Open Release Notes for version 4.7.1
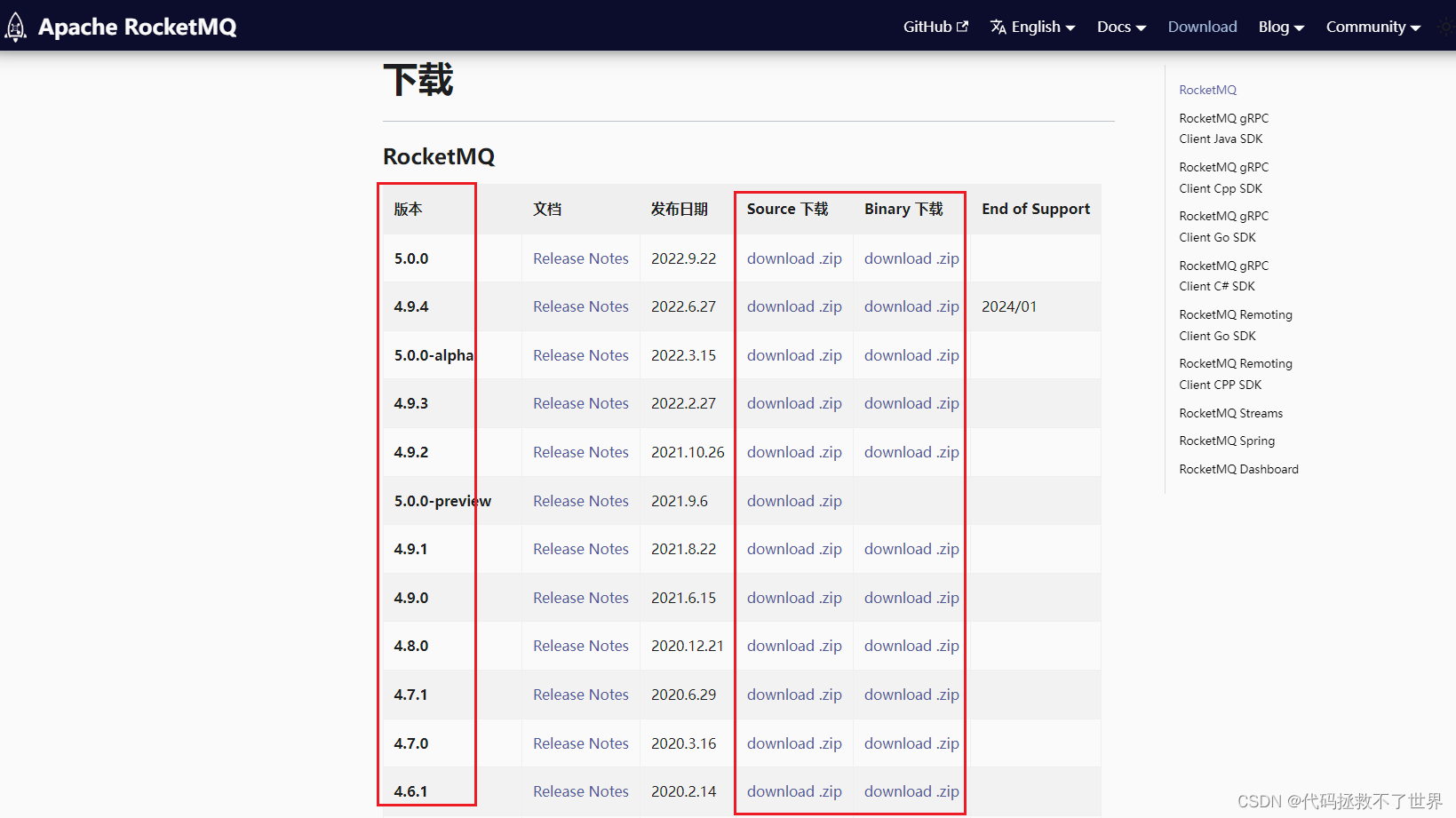The width and height of the screenshot is (1456, 818). 581,695
